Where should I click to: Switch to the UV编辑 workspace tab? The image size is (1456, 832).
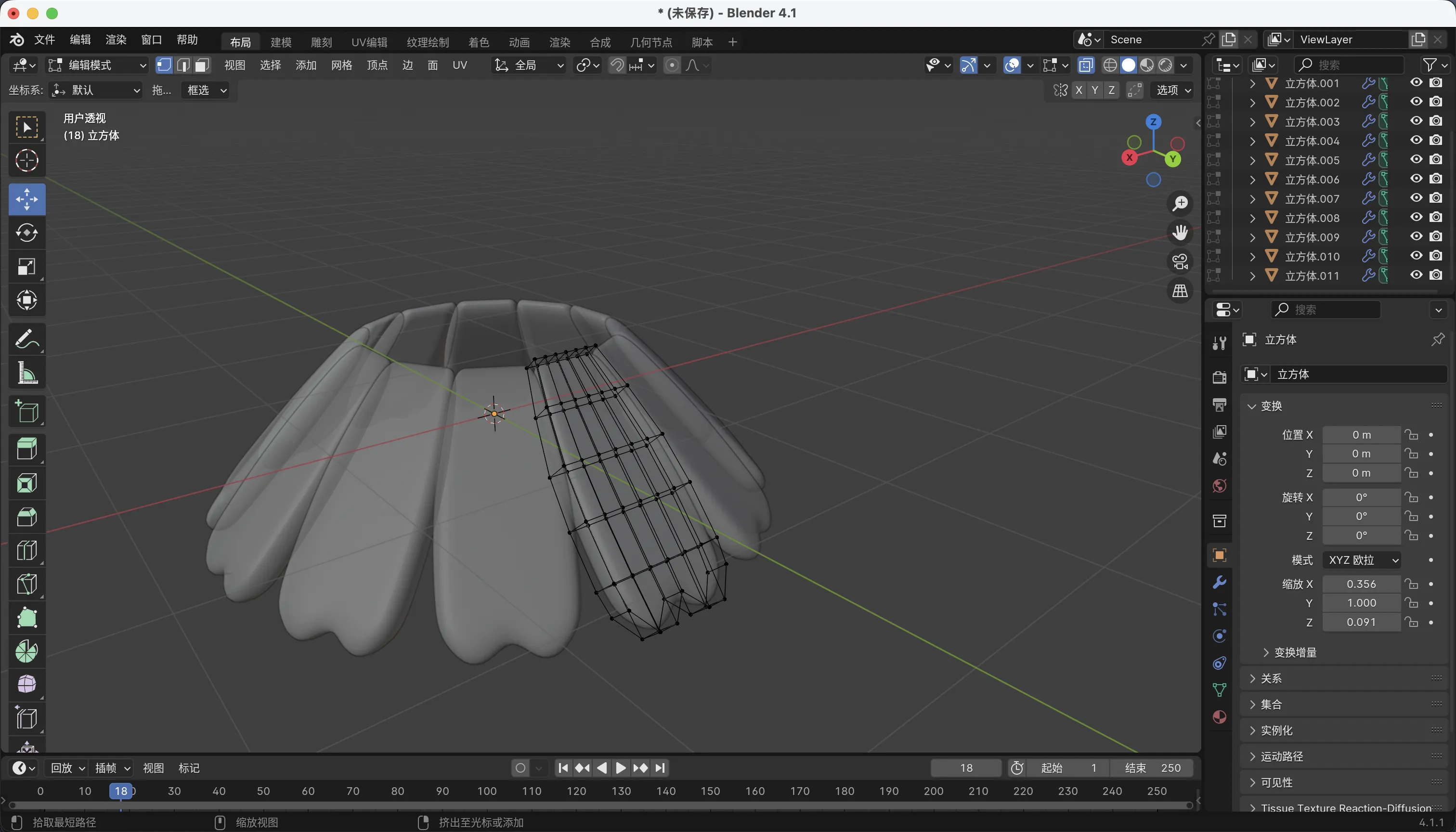coord(369,42)
